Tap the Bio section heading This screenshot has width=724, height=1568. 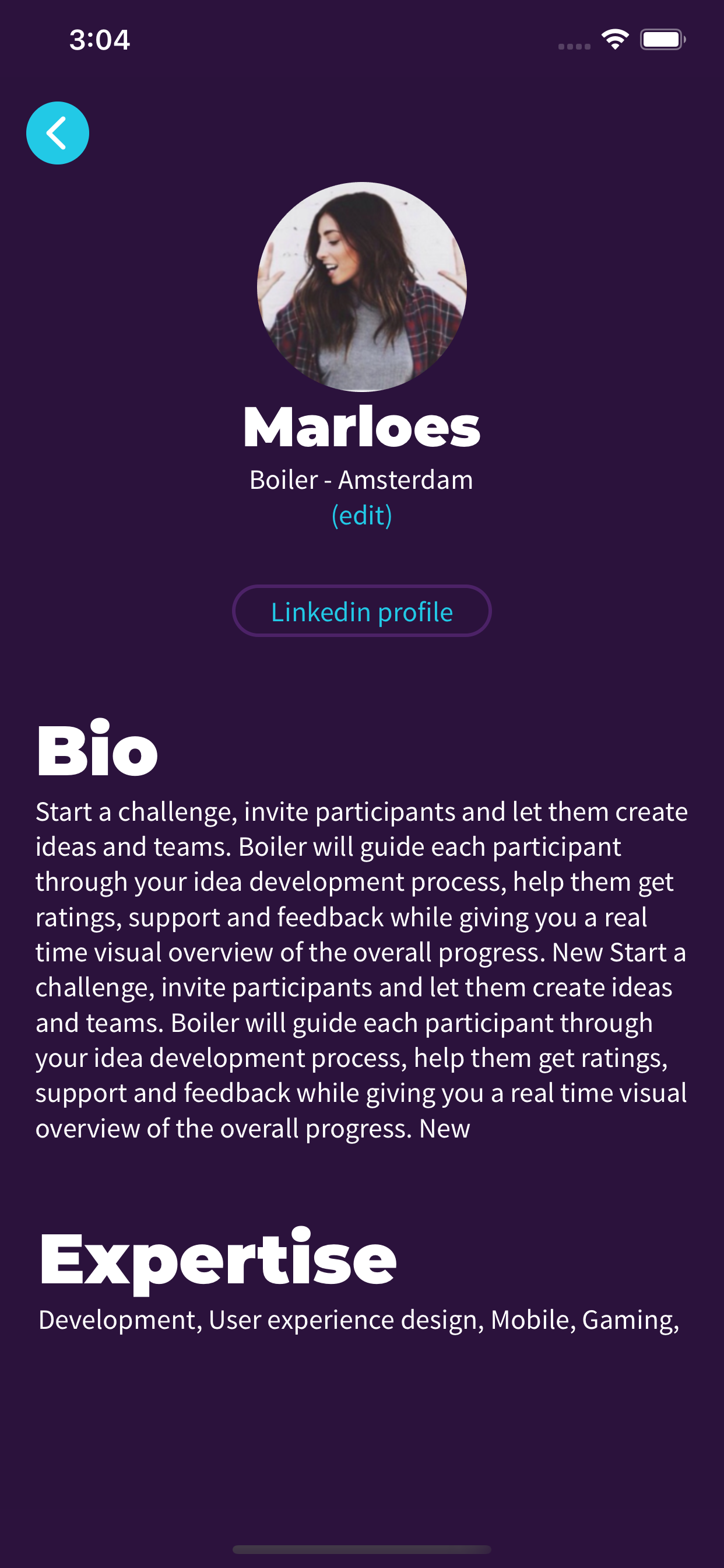96,750
